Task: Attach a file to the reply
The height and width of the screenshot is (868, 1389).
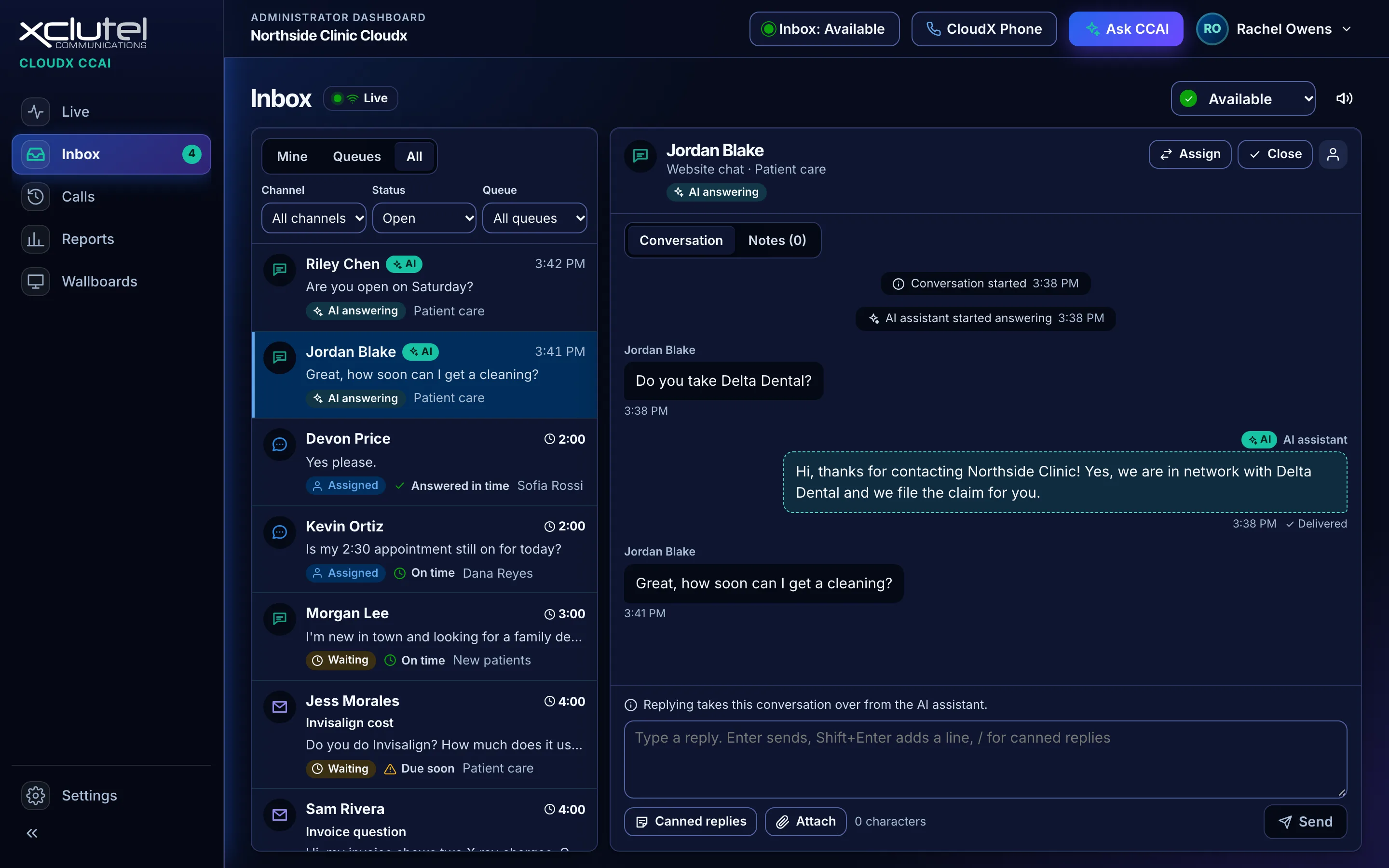Action: click(x=806, y=822)
